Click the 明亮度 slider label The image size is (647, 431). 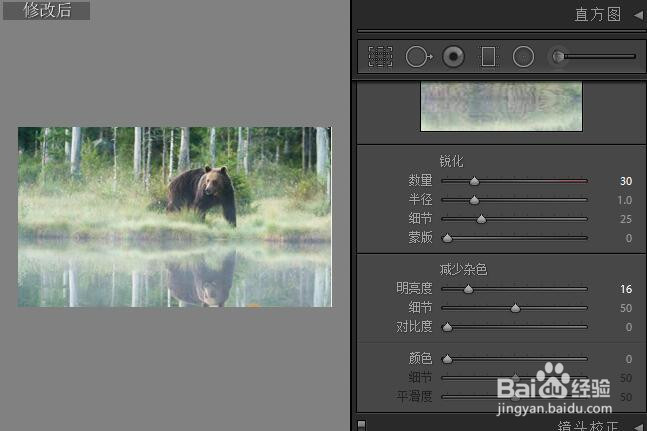click(414, 288)
